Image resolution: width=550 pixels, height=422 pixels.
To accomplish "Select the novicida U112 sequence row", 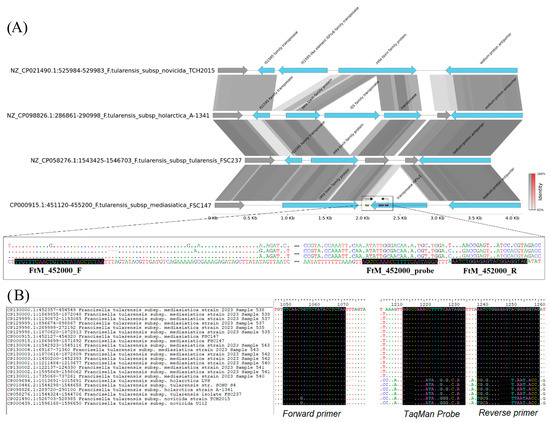I will (107, 403).
